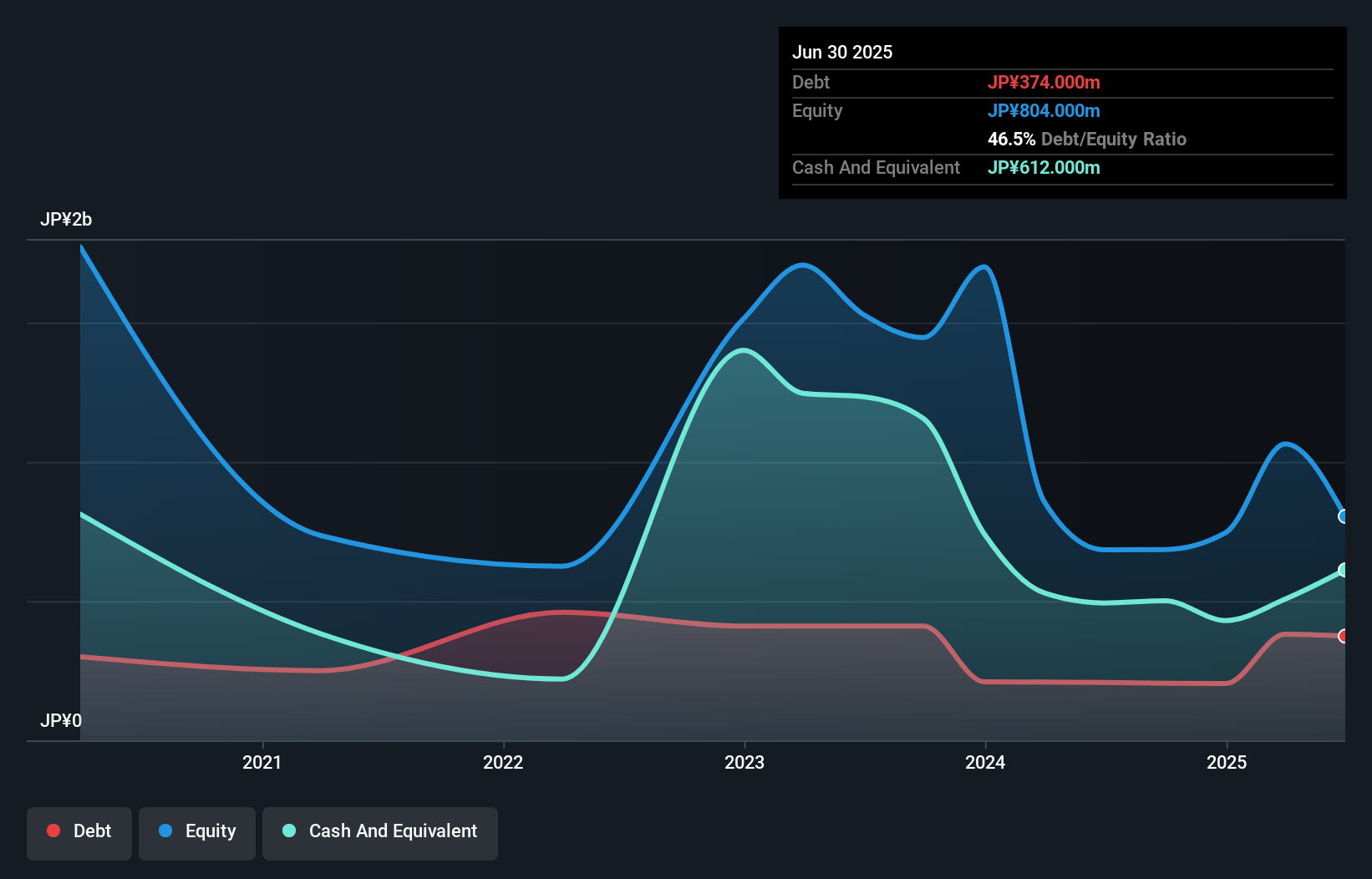Viewport: 1372px width, 879px height.
Task: Click the blue Equity legend dot
Action: (x=165, y=831)
